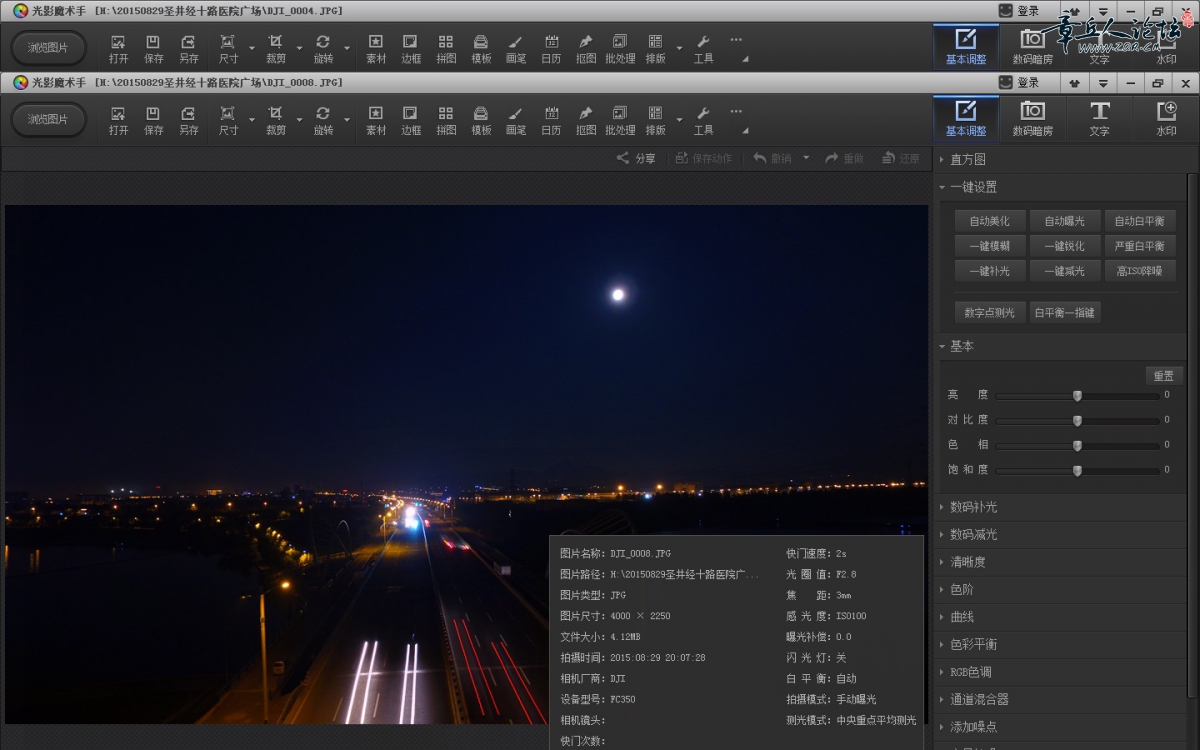The width and height of the screenshot is (1200, 750).
Task: Switch to the 数码暗房 tab in the DJI_0008 window
Action: [x=1032, y=118]
